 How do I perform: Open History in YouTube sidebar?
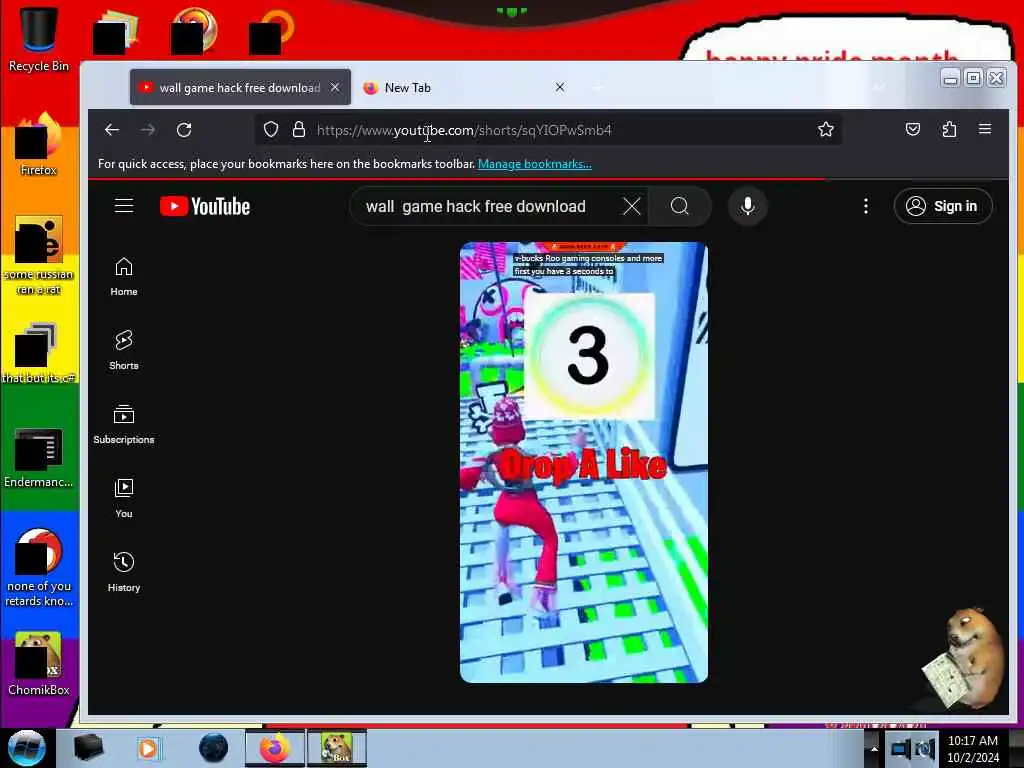click(123, 573)
